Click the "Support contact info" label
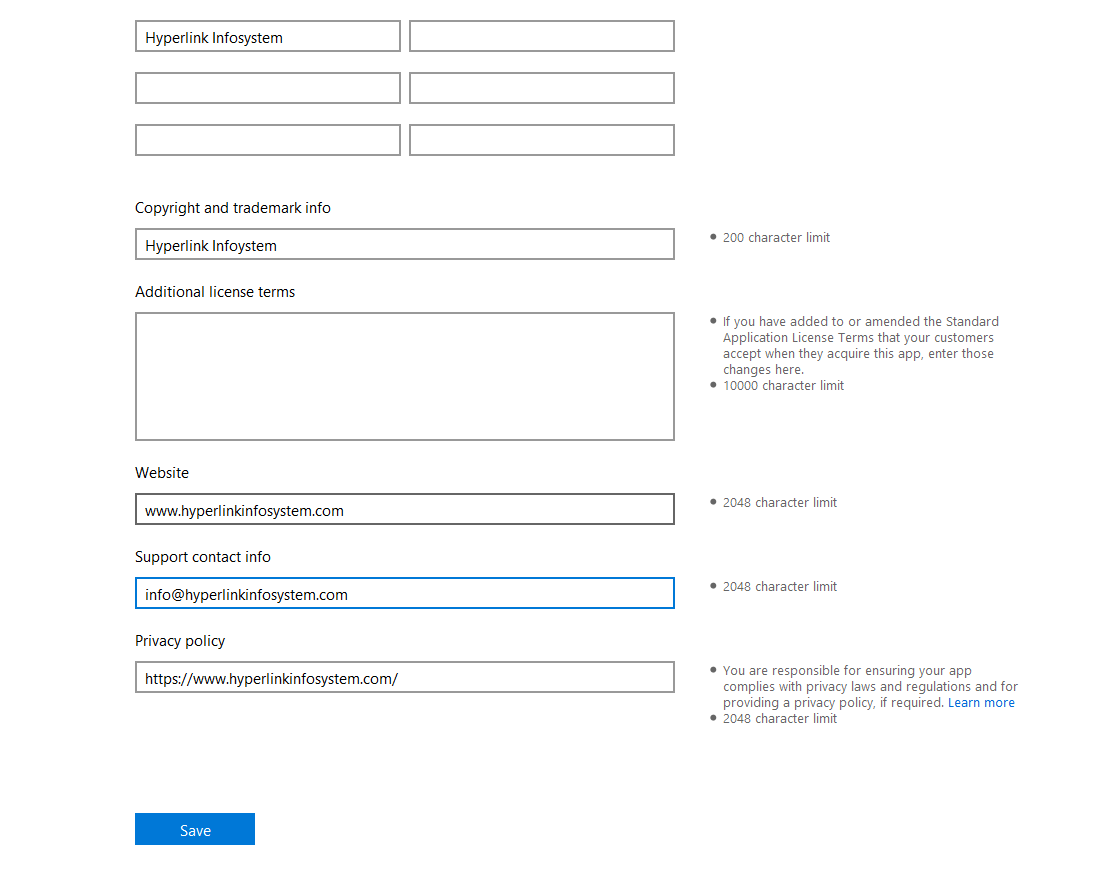The image size is (1109, 889). pyautogui.click(x=203, y=557)
